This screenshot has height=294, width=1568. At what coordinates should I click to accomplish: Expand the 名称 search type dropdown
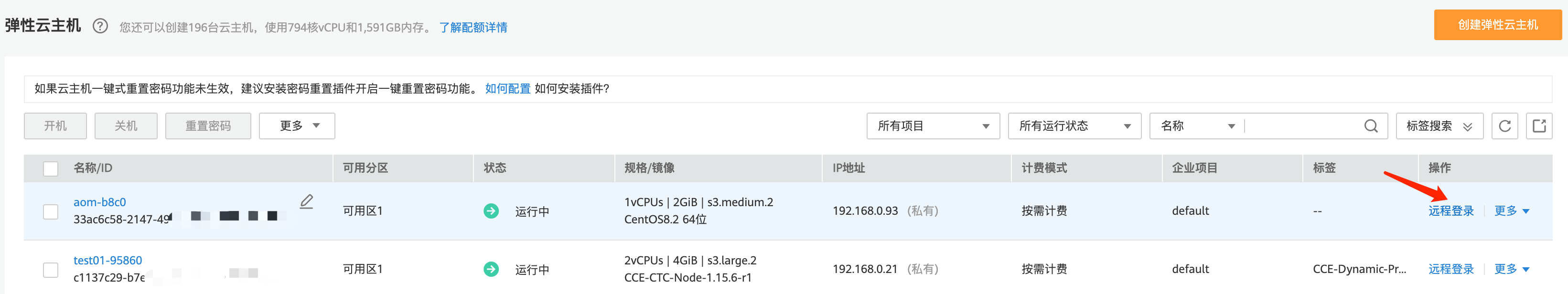pyautogui.click(x=1197, y=126)
